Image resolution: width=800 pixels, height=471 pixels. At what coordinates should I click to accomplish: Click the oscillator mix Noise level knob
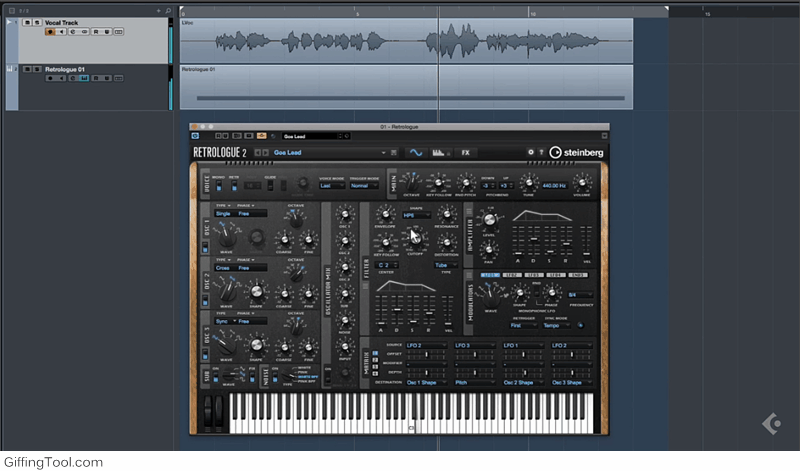(345, 320)
